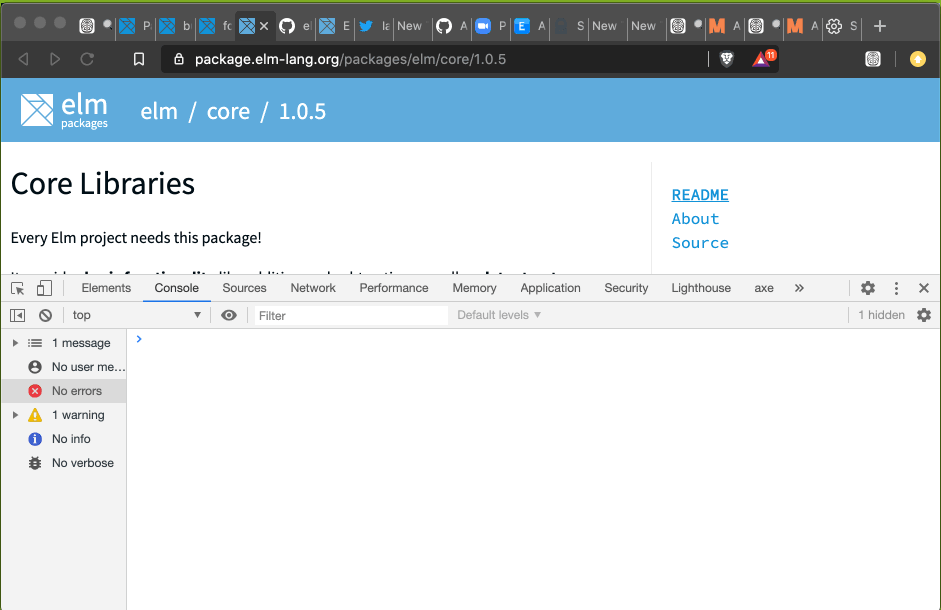Open Brave Rewards triangle icon
941x610 pixels.
[x=762, y=59]
